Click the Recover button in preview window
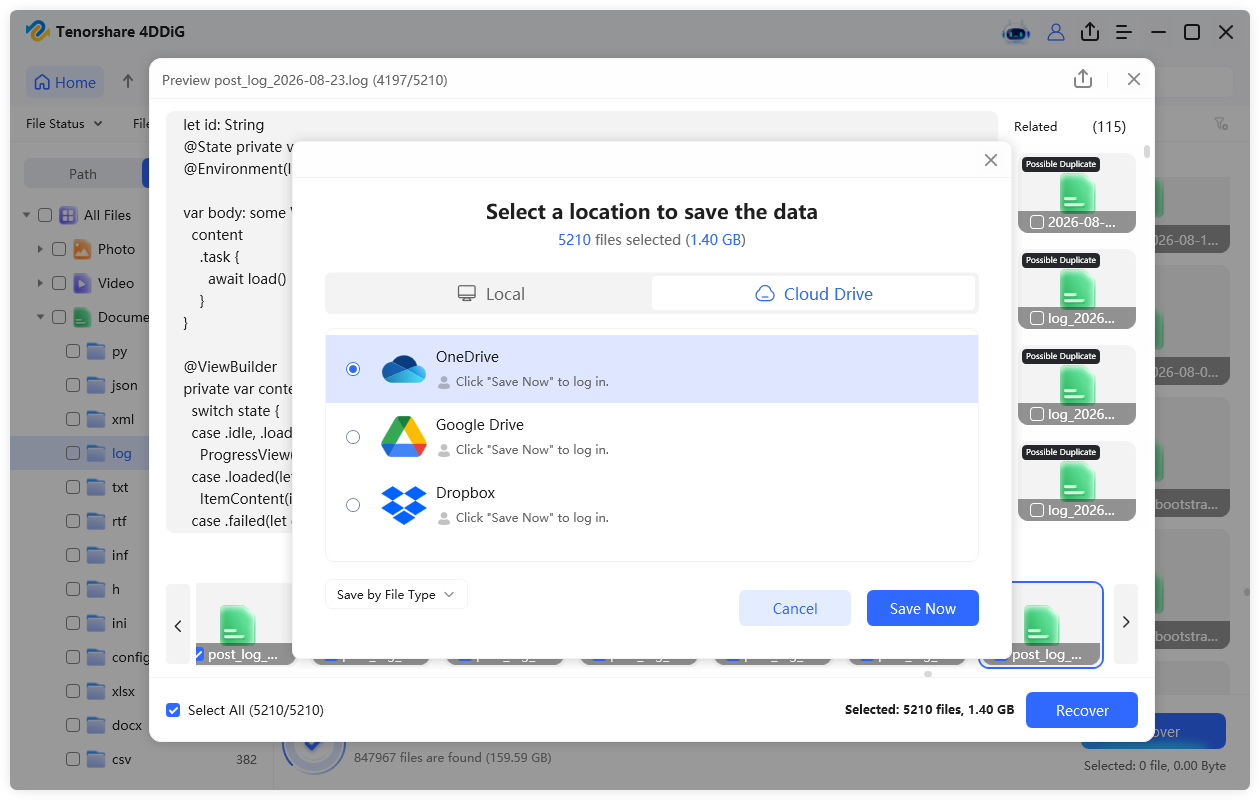The width and height of the screenshot is (1260, 800). coord(1082,710)
